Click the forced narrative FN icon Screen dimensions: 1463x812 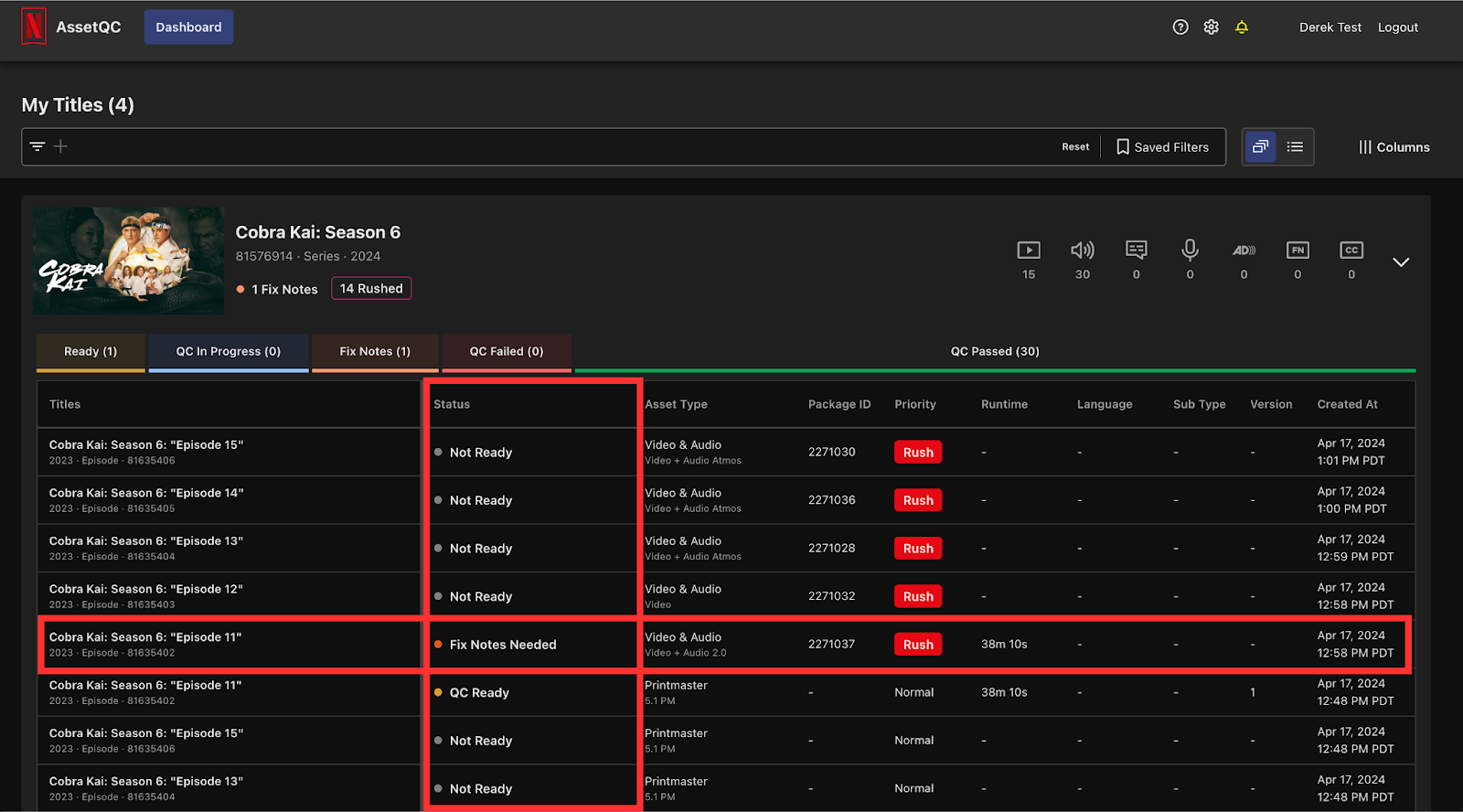(x=1297, y=250)
